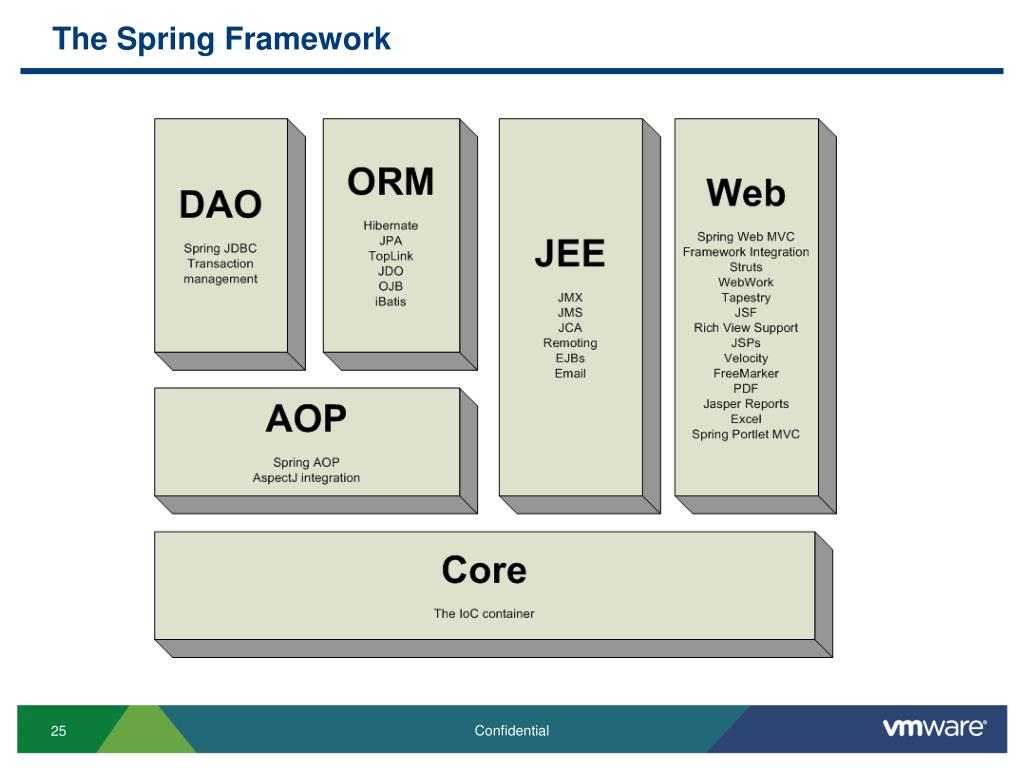Click "Transaction management" in the DAO box
Image resolution: width=1024 pixels, height=768 pixels.
[220, 271]
